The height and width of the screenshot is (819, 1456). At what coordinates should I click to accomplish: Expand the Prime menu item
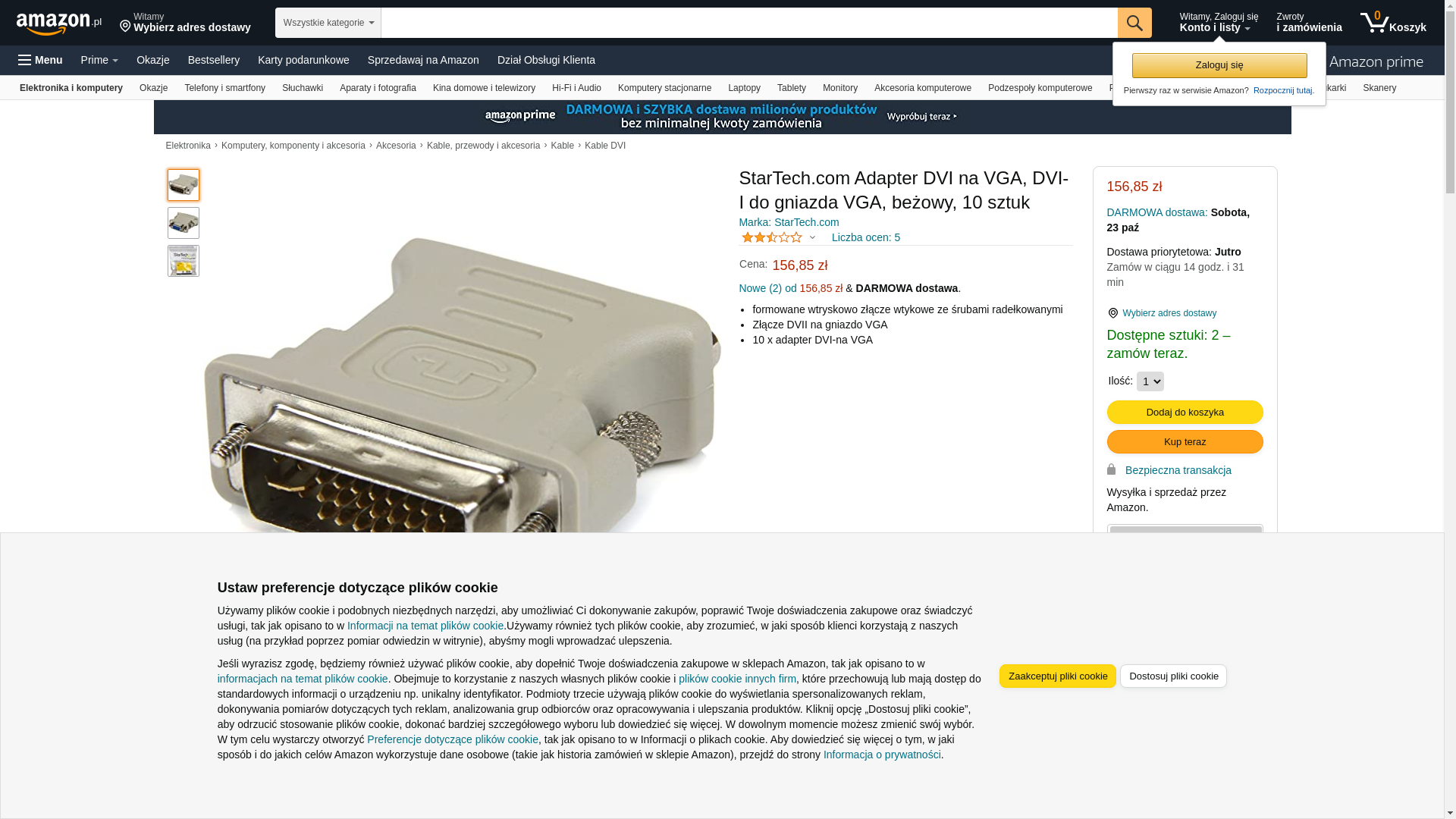99,60
